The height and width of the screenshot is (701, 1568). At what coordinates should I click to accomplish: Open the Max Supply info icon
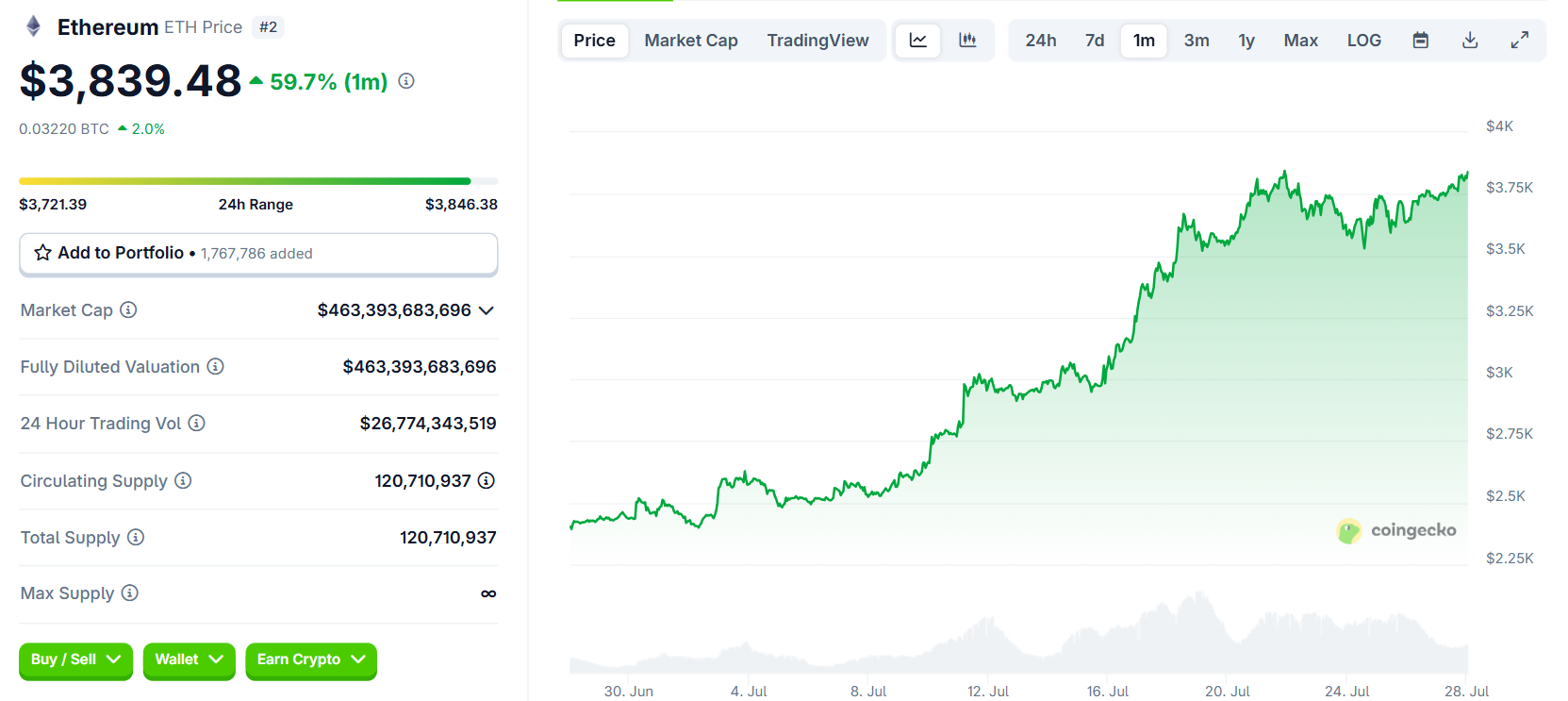click(x=130, y=593)
